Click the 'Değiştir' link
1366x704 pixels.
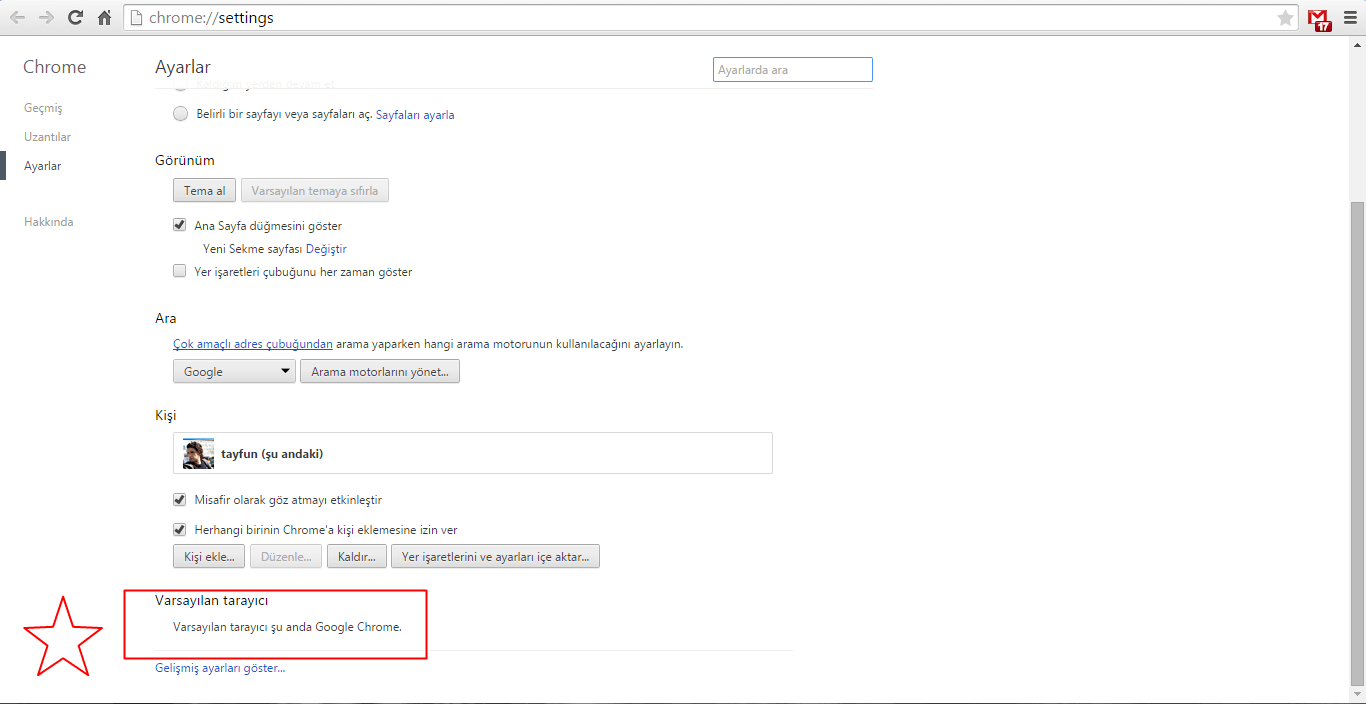(326, 249)
